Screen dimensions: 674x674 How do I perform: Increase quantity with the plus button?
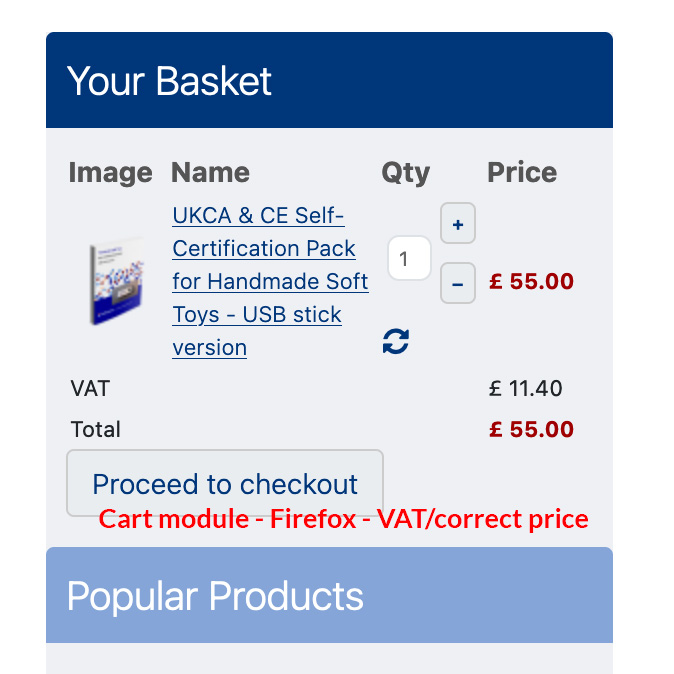(x=457, y=224)
